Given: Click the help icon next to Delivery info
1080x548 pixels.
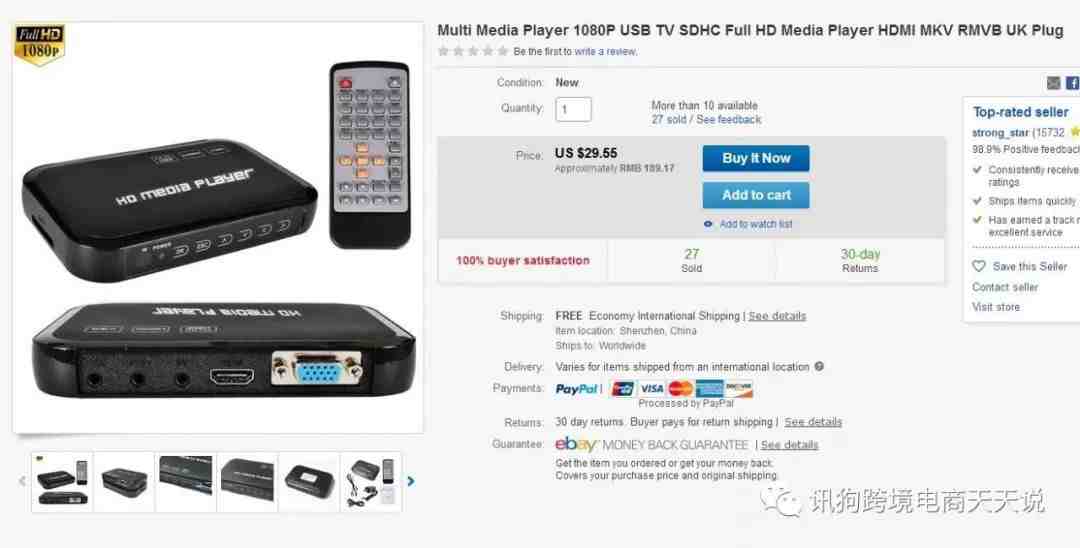Looking at the screenshot, I should pos(819,367).
